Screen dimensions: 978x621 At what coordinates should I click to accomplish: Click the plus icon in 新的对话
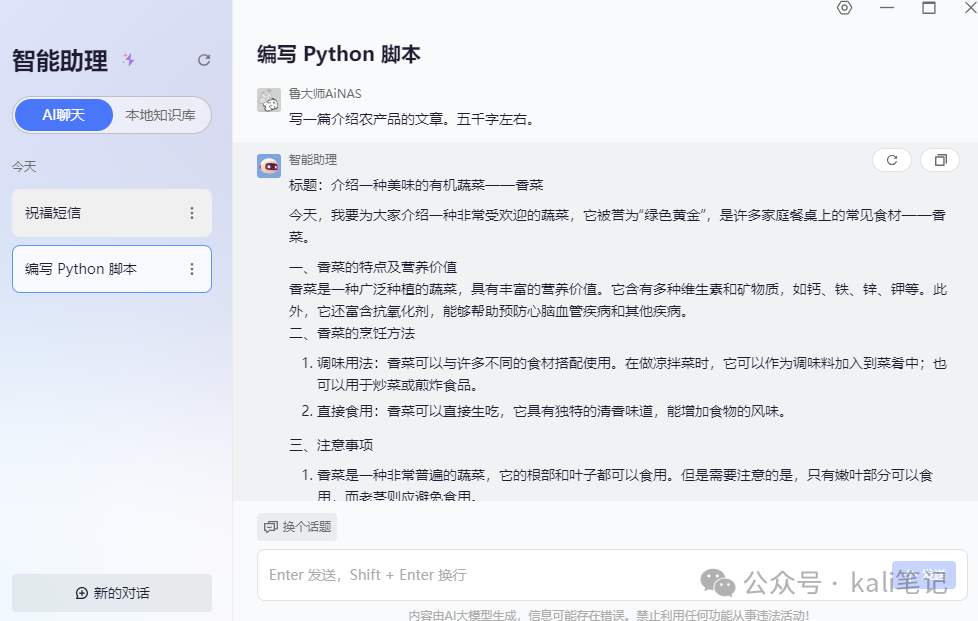tap(82, 593)
